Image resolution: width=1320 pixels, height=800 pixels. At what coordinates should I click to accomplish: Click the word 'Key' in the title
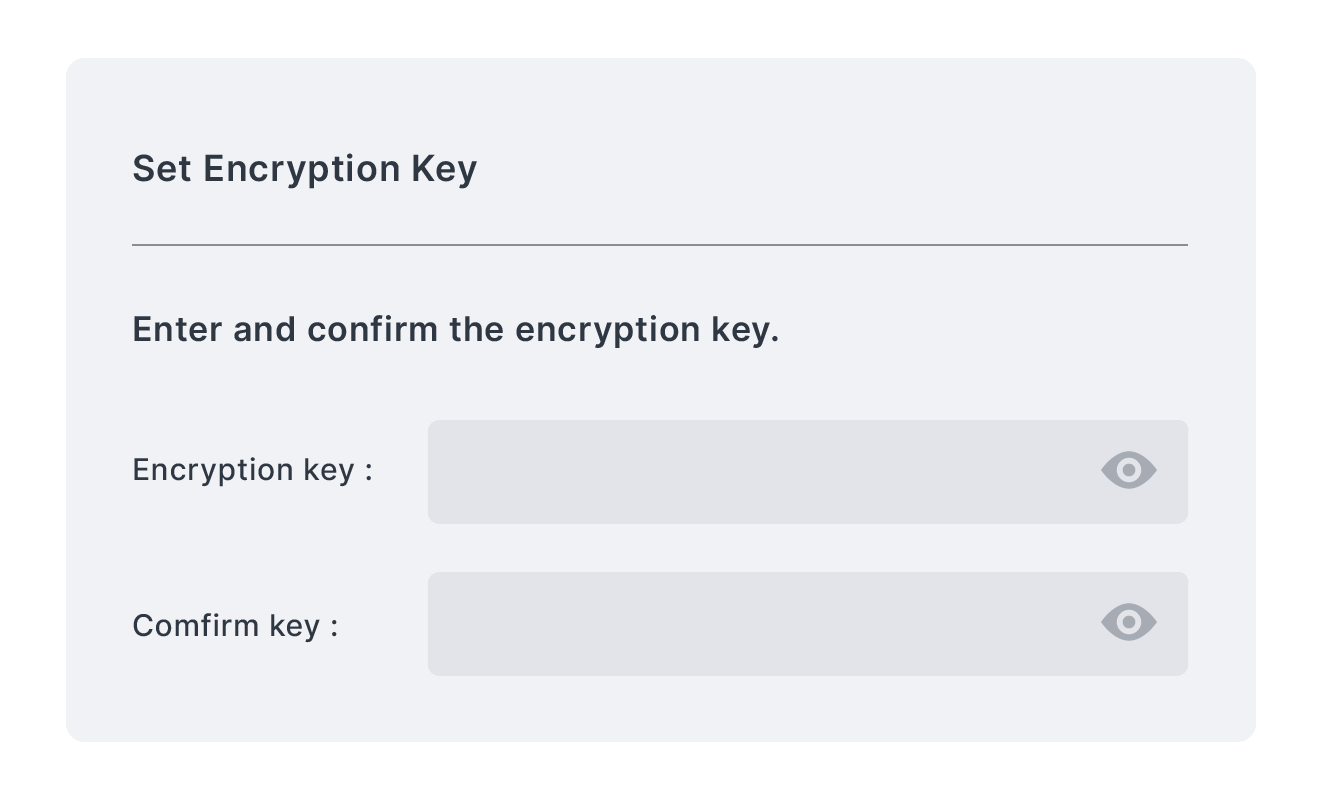(x=444, y=169)
